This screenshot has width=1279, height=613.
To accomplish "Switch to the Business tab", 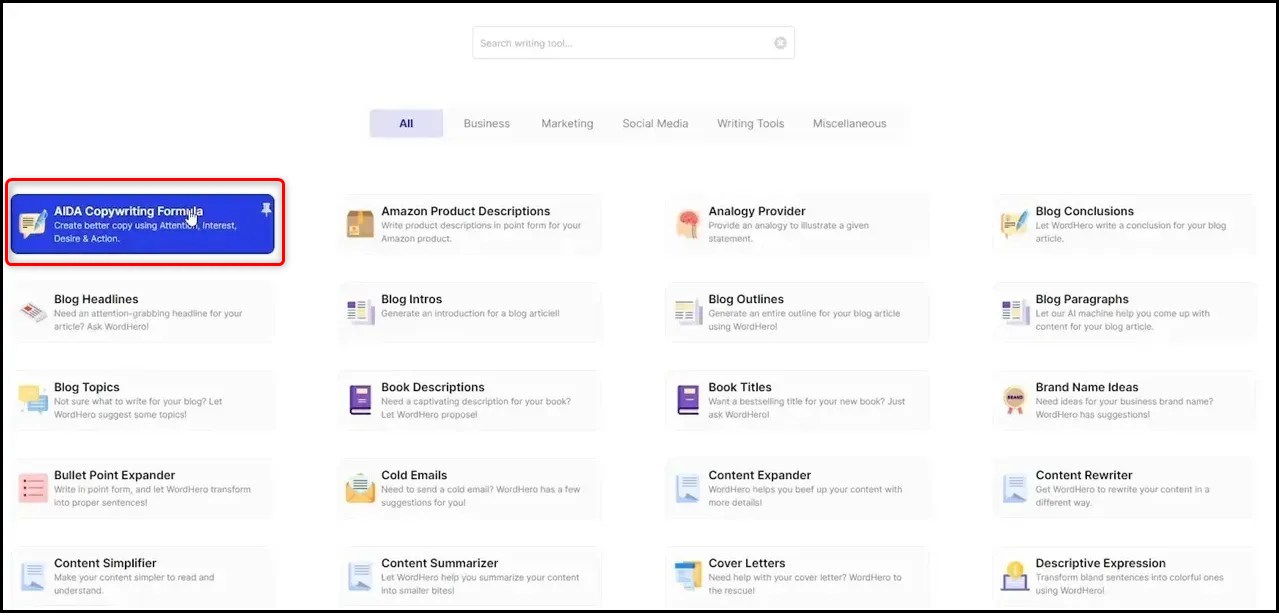I will [x=486, y=122].
